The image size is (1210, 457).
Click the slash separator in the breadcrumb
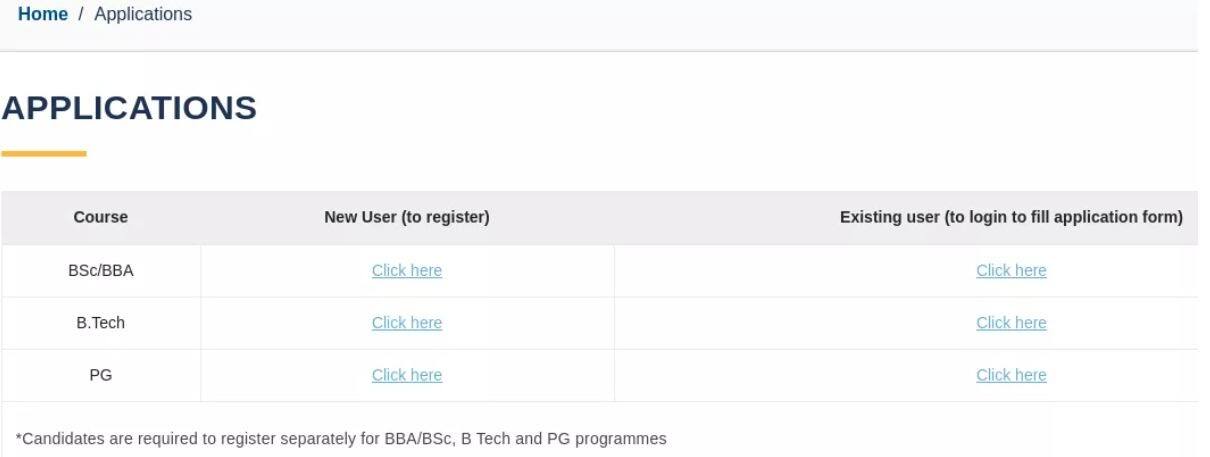pyautogui.click(x=81, y=15)
